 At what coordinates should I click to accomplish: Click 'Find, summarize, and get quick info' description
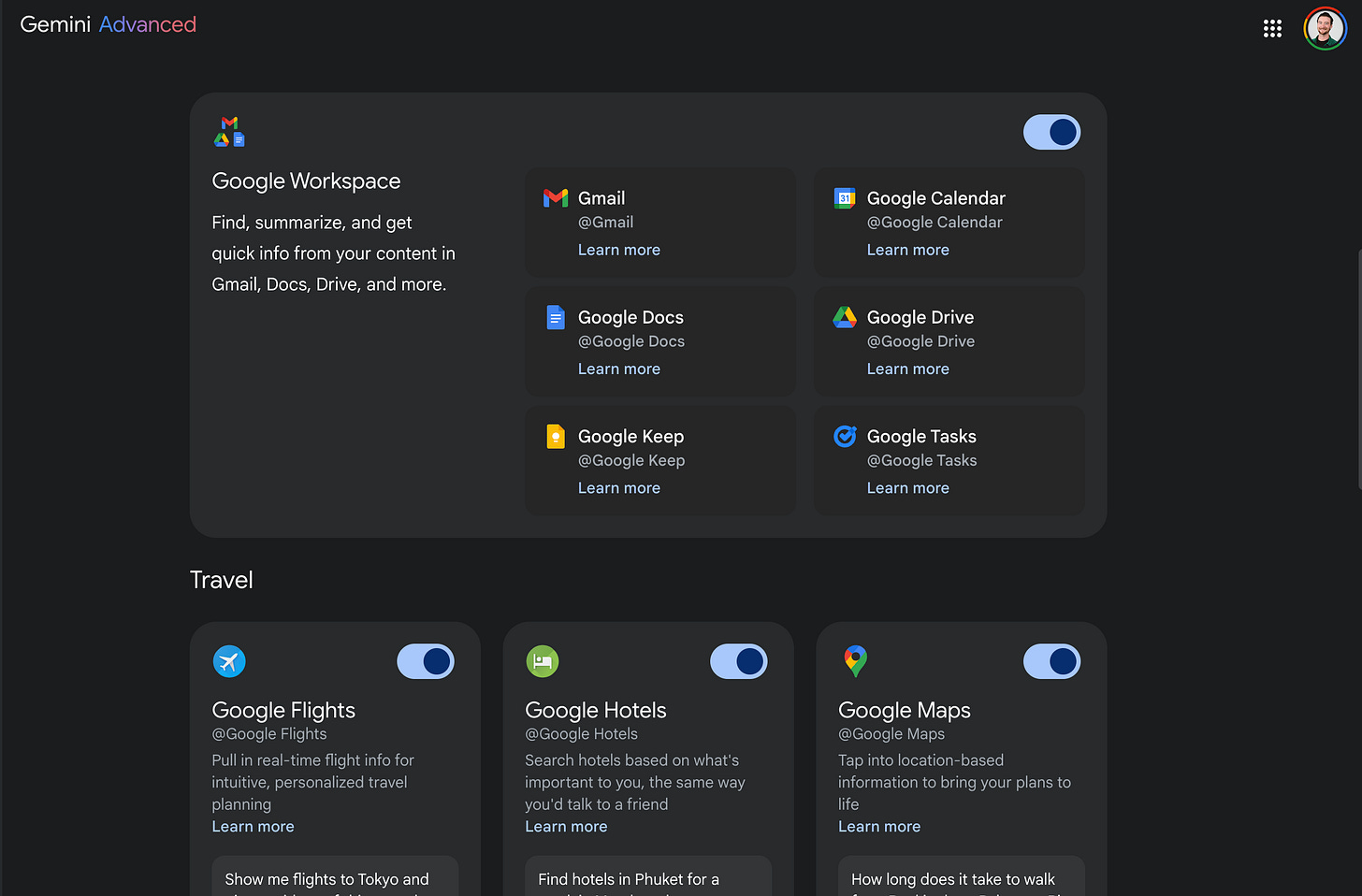(333, 253)
